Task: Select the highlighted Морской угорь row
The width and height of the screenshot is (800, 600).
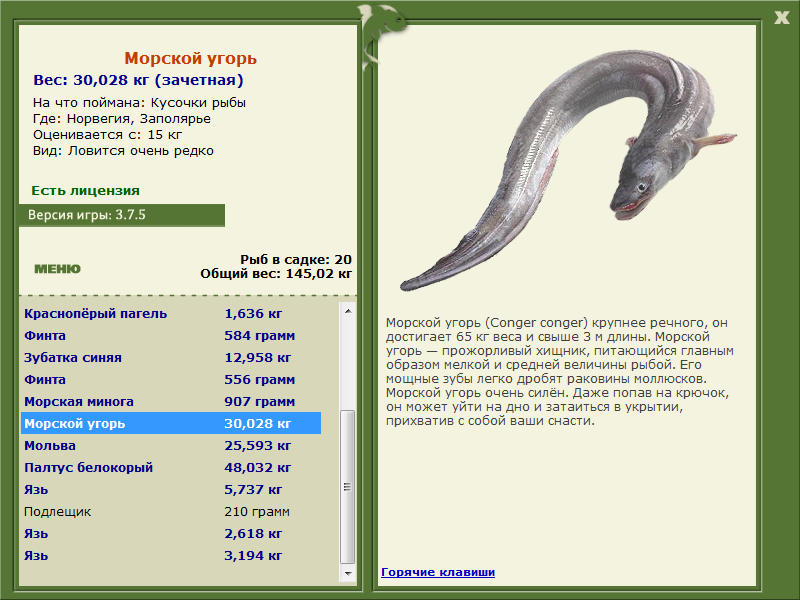Action: [171, 423]
